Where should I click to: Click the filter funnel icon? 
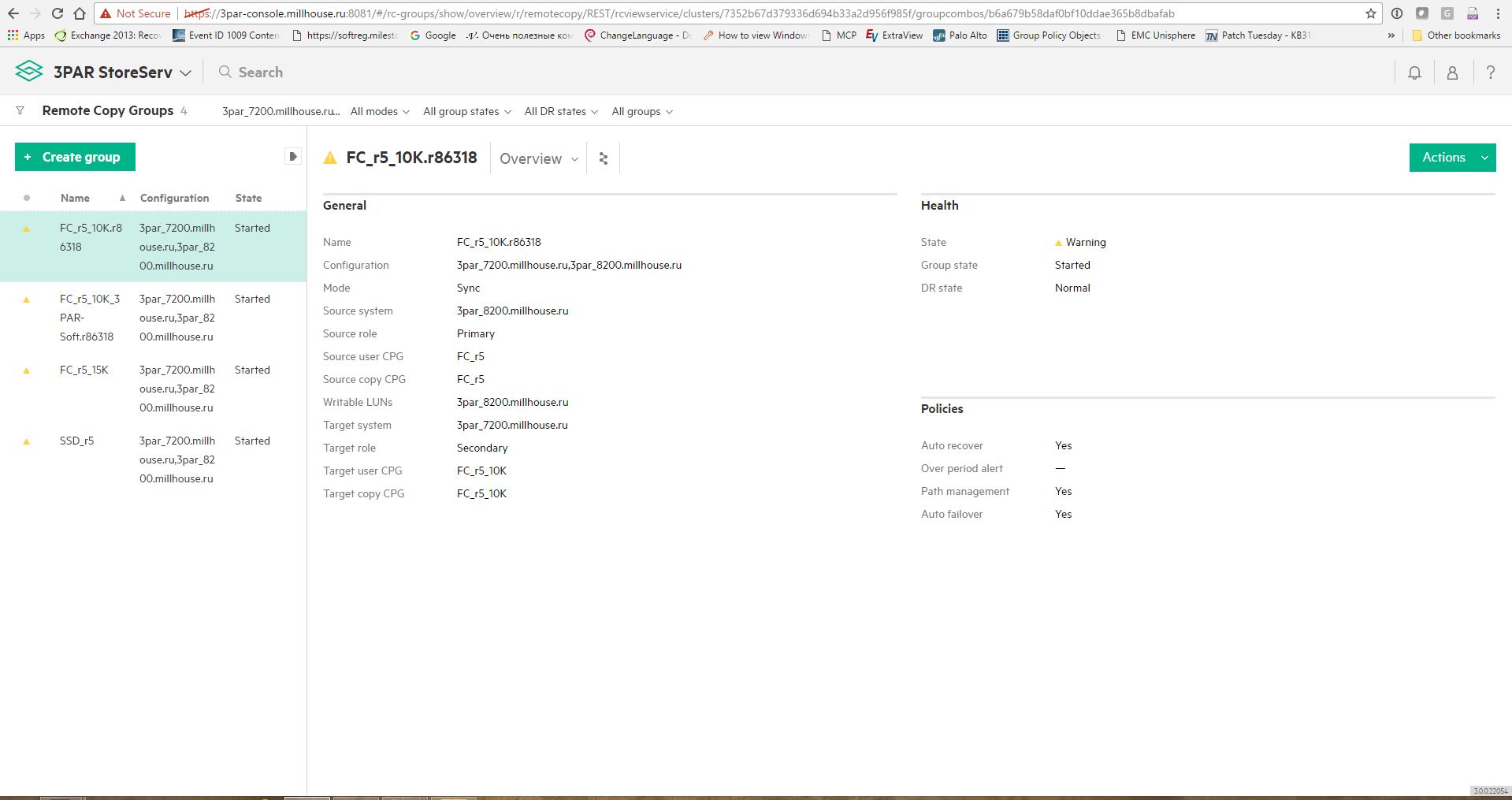pos(20,111)
